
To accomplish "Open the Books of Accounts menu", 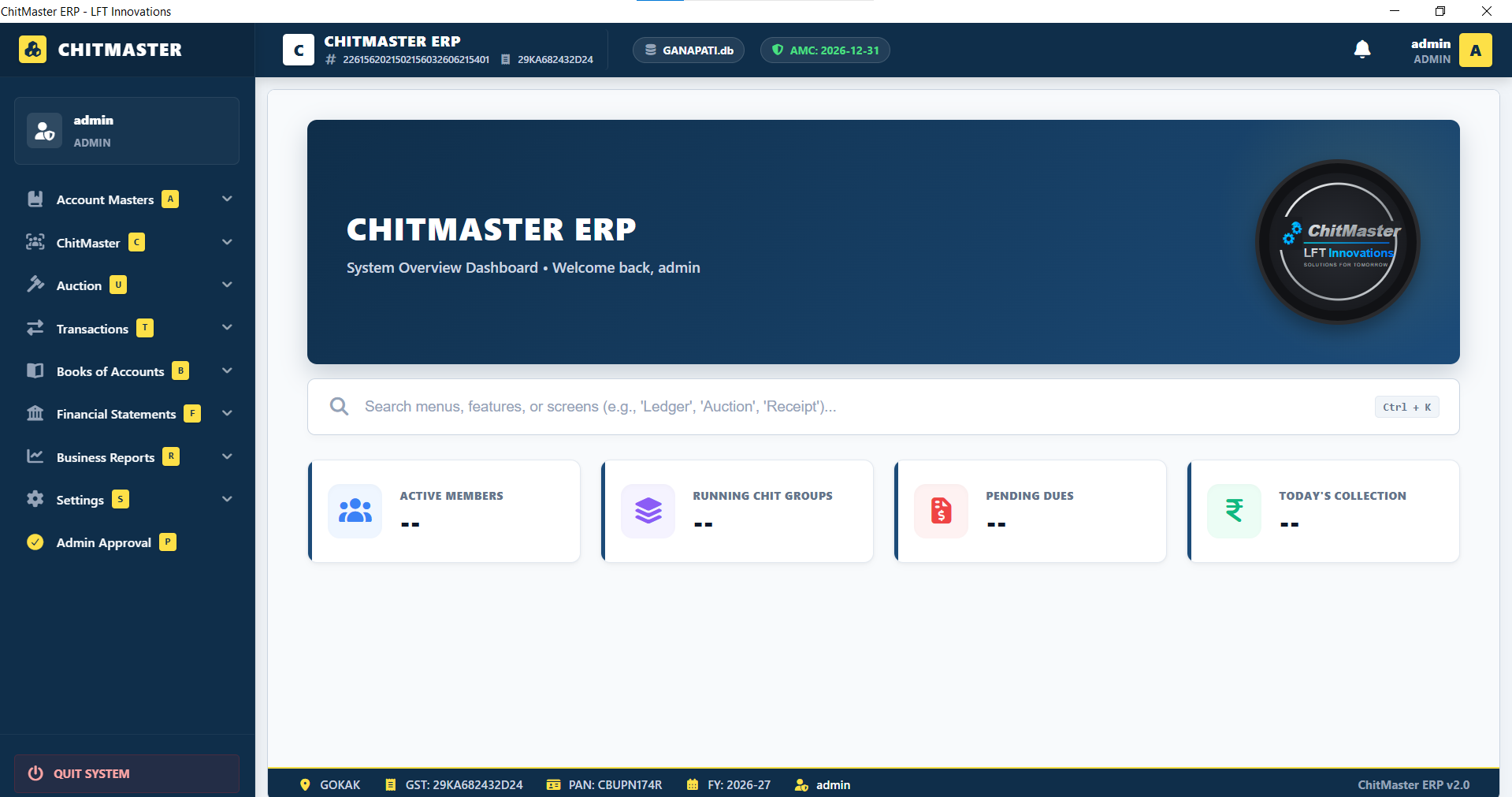I will click(x=127, y=371).
